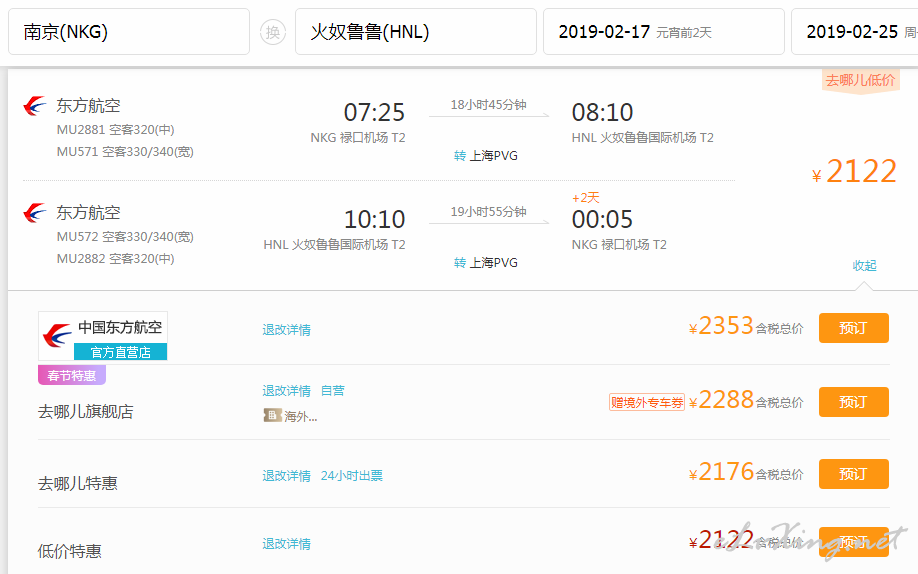The image size is (918, 574).
Task: Click the China Eastern logo beside MU2881
Action: tap(35, 106)
